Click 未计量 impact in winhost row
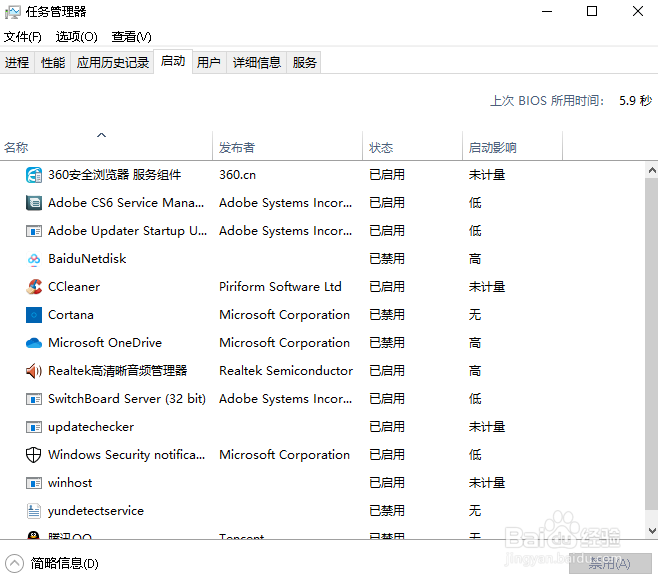Image resolution: width=658 pixels, height=581 pixels. (x=487, y=483)
